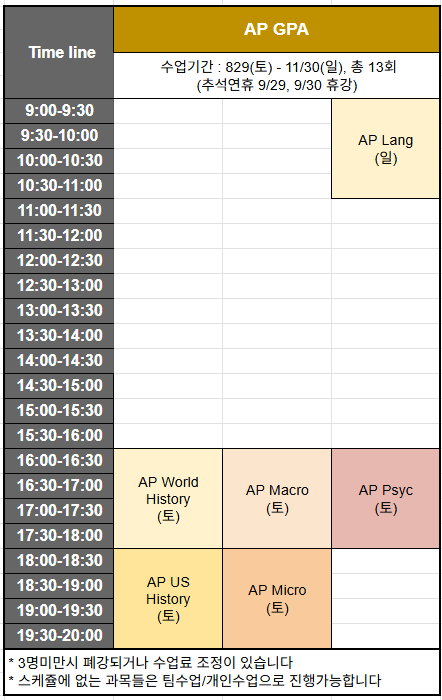The height and width of the screenshot is (700, 442).
Task: Click the AP Macro (토) block
Action: click(x=277, y=499)
